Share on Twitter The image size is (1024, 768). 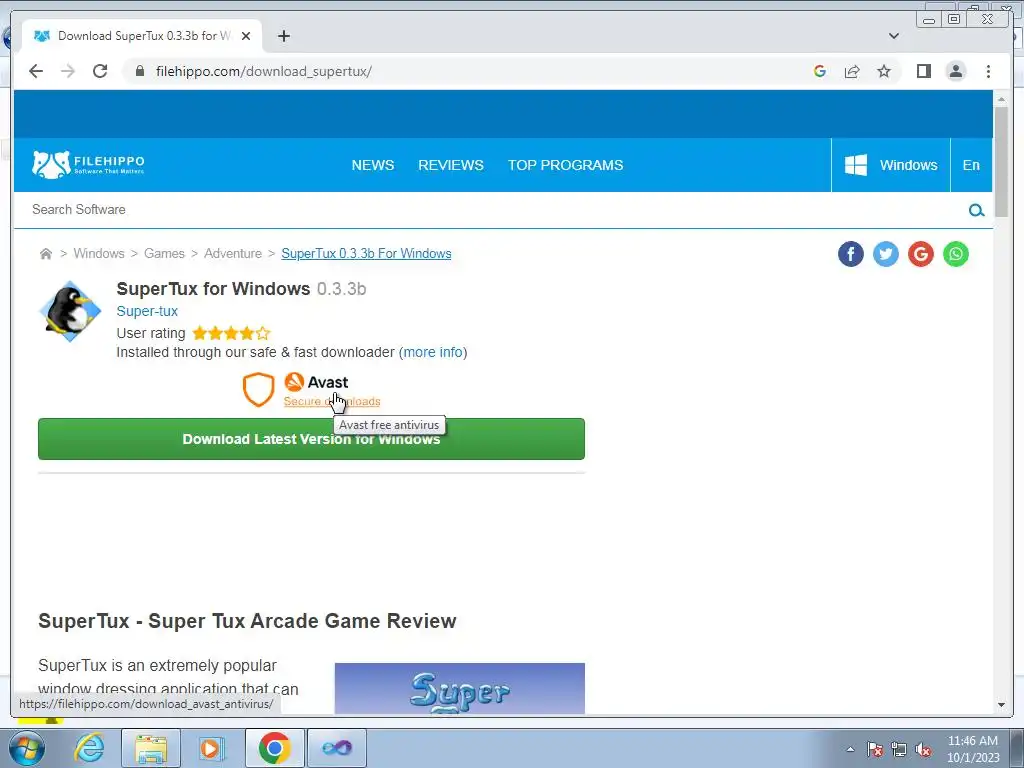tap(886, 254)
